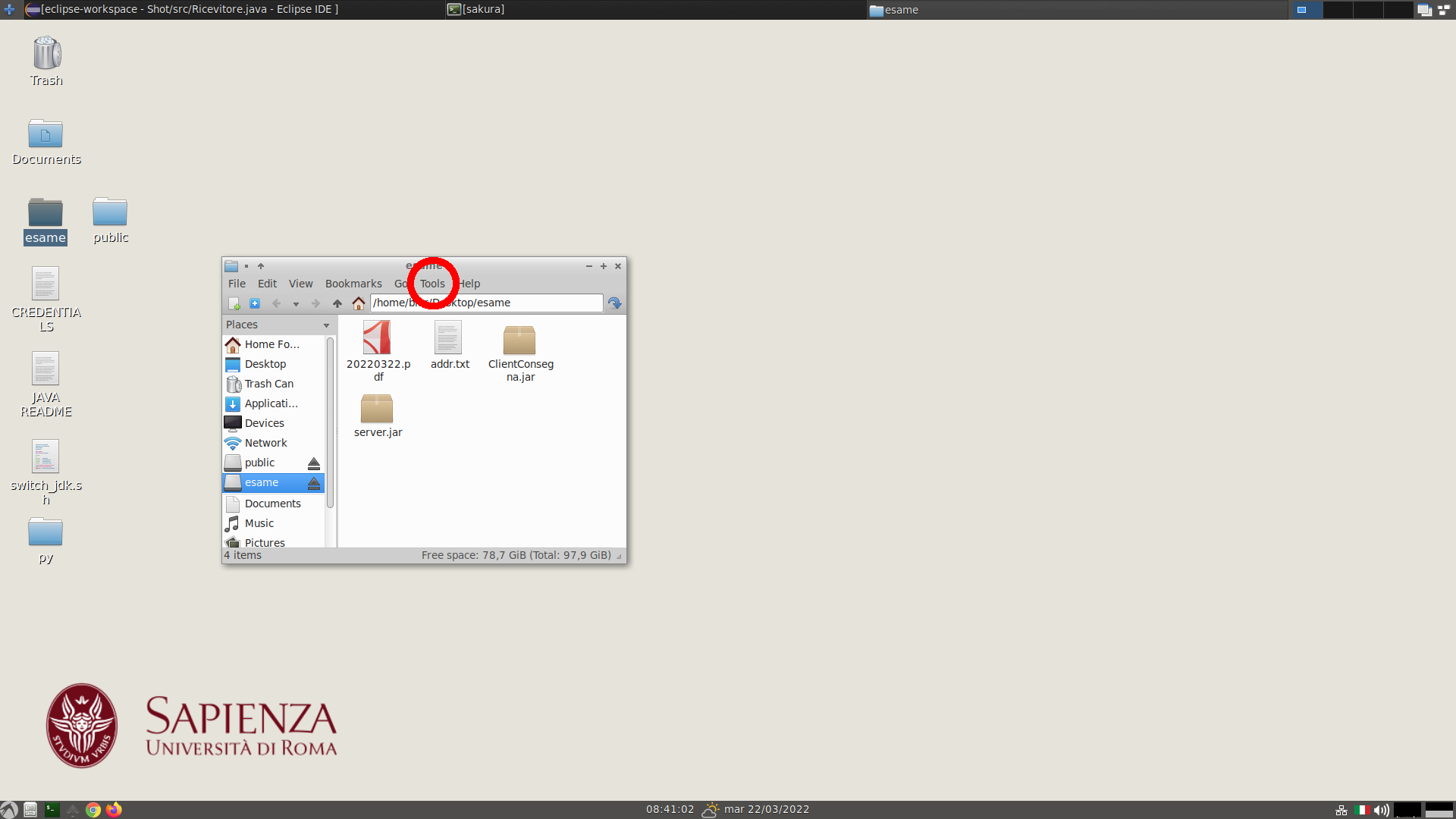Open the Tools menu

point(432,284)
